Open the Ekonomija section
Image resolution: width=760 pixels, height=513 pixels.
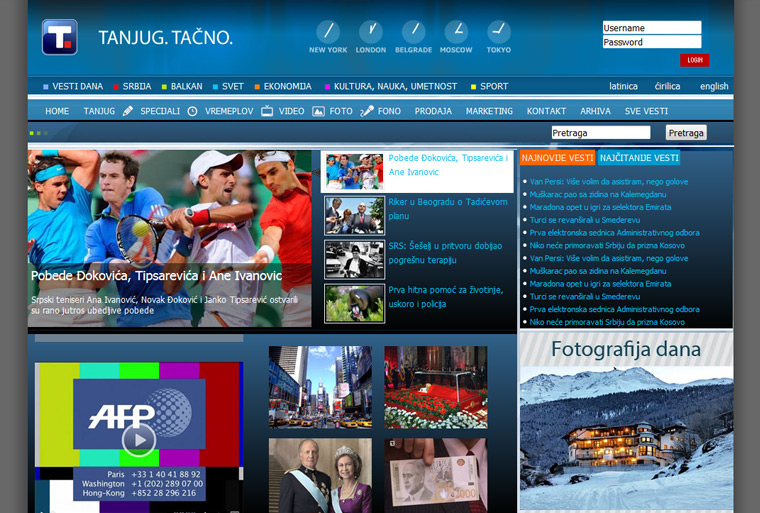point(287,86)
